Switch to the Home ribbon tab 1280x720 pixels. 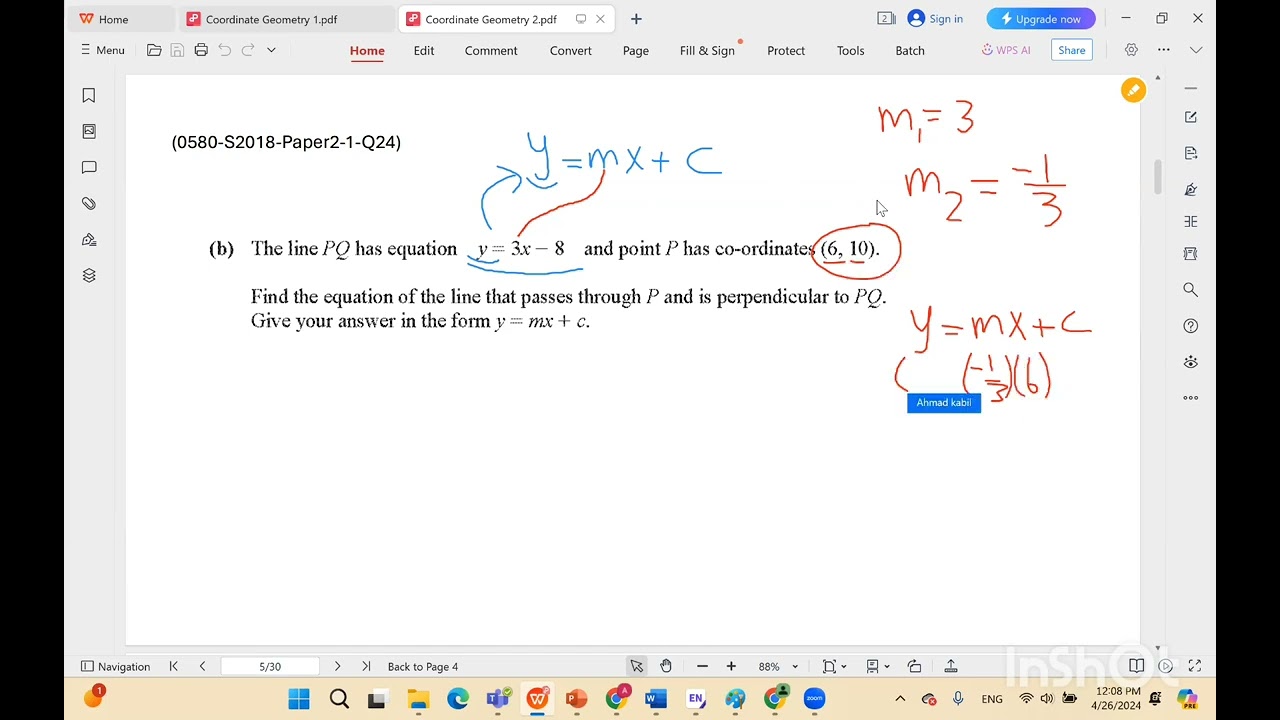pos(367,50)
